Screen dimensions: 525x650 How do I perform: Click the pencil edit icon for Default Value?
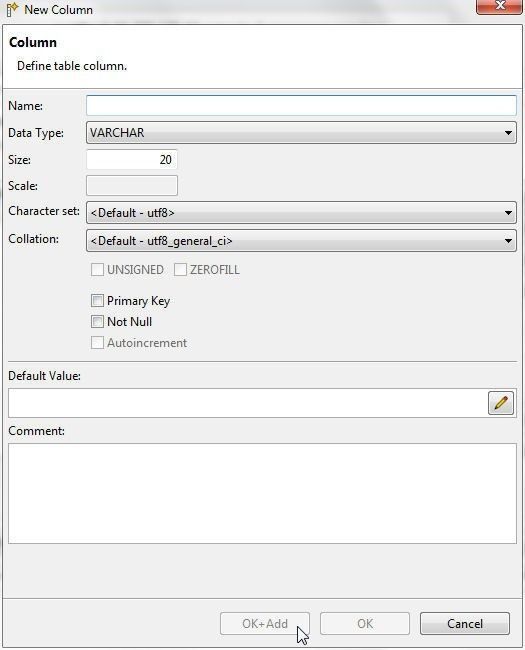pyautogui.click(x=501, y=403)
